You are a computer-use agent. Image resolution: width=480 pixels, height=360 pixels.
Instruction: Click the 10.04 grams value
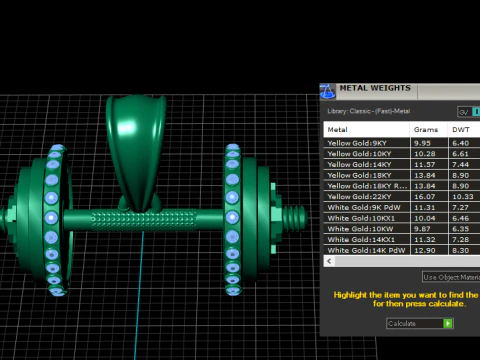click(x=425, y=218)
